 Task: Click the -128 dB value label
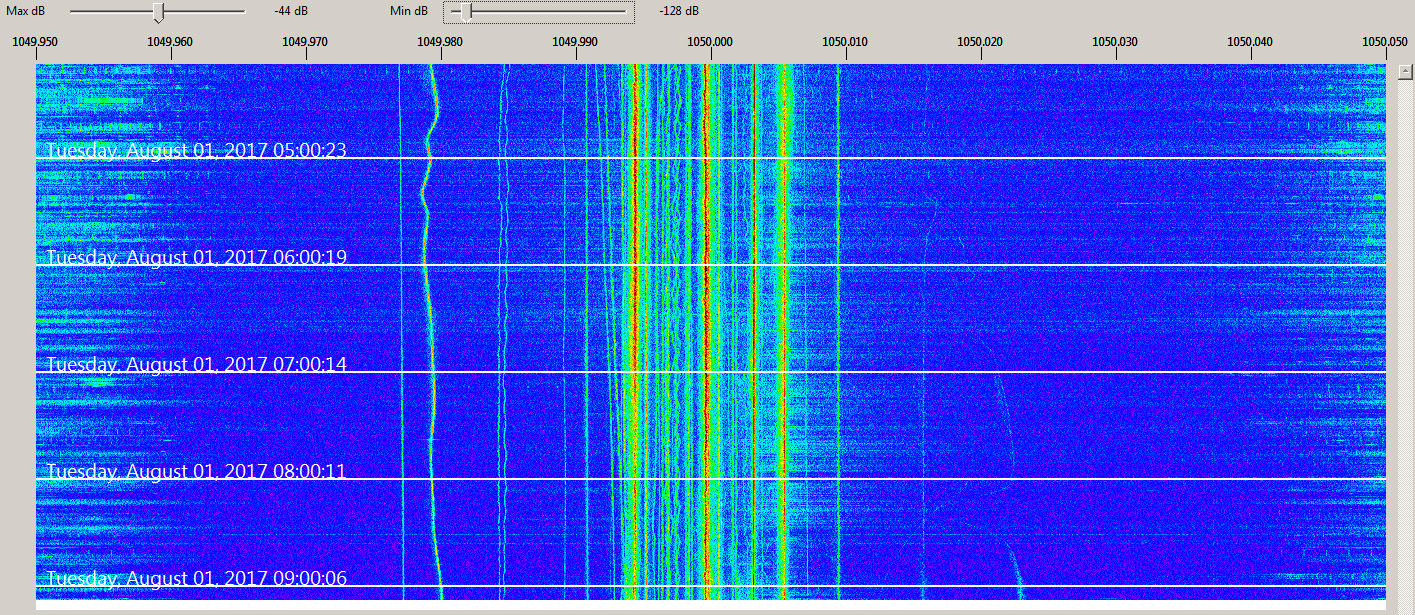tap(679, 11)
